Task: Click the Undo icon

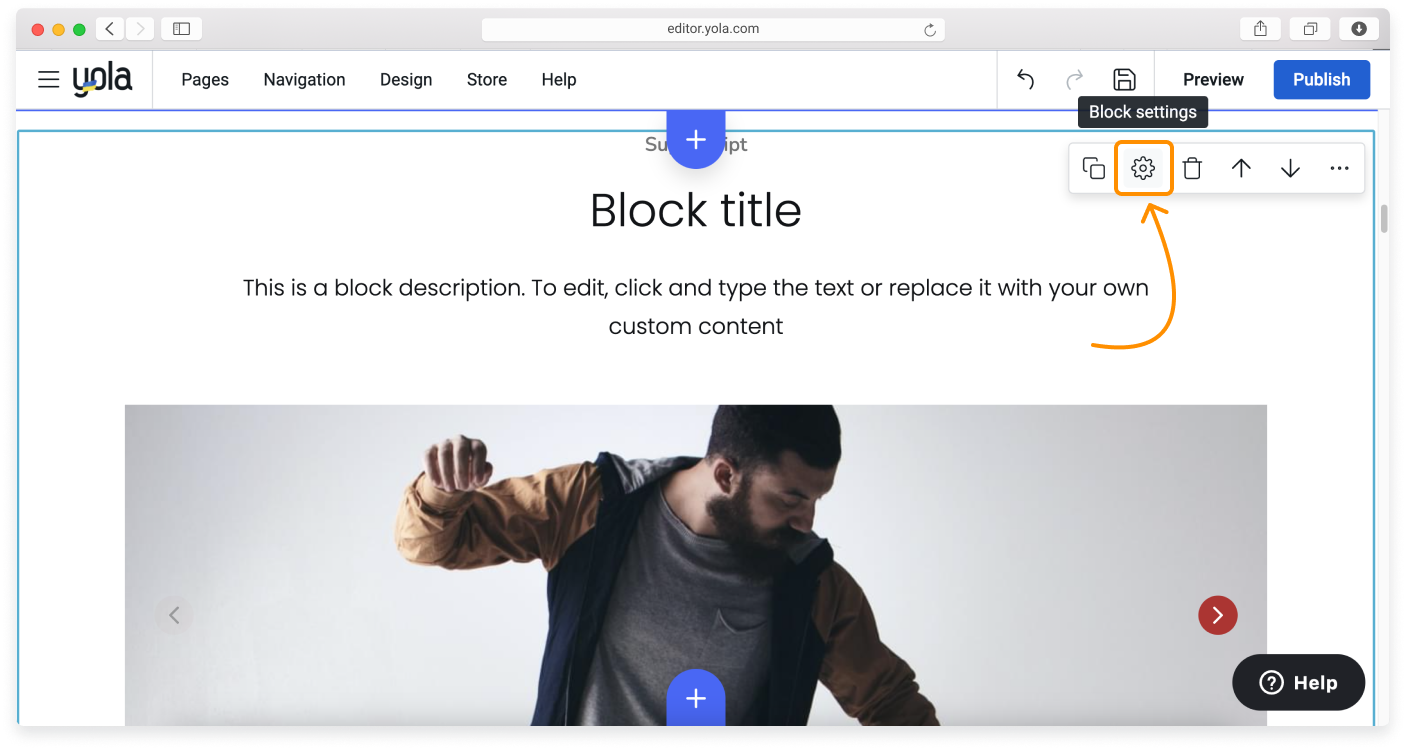Action: point(1024,79)
